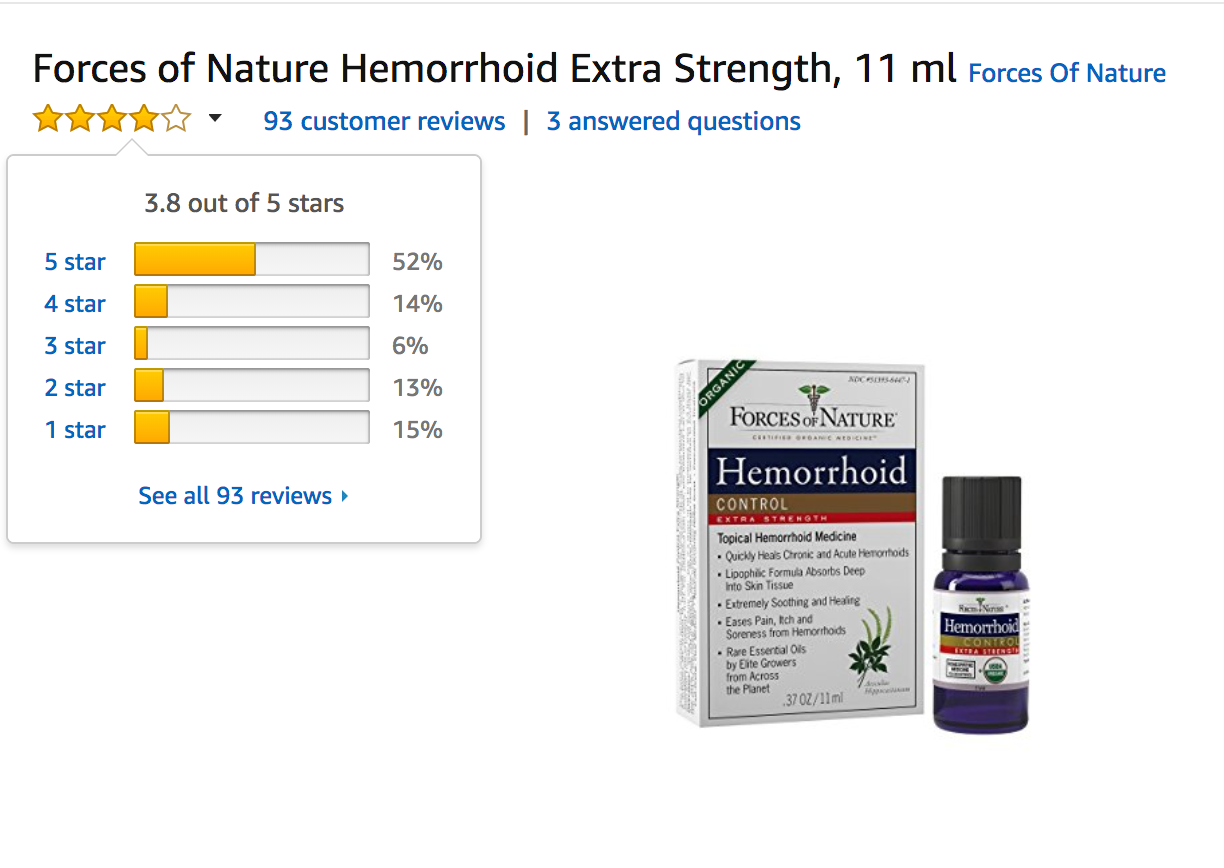This screenshot has width=1224, height=868.
Task: Click the star rating icons under title
Action: [112, 120]
